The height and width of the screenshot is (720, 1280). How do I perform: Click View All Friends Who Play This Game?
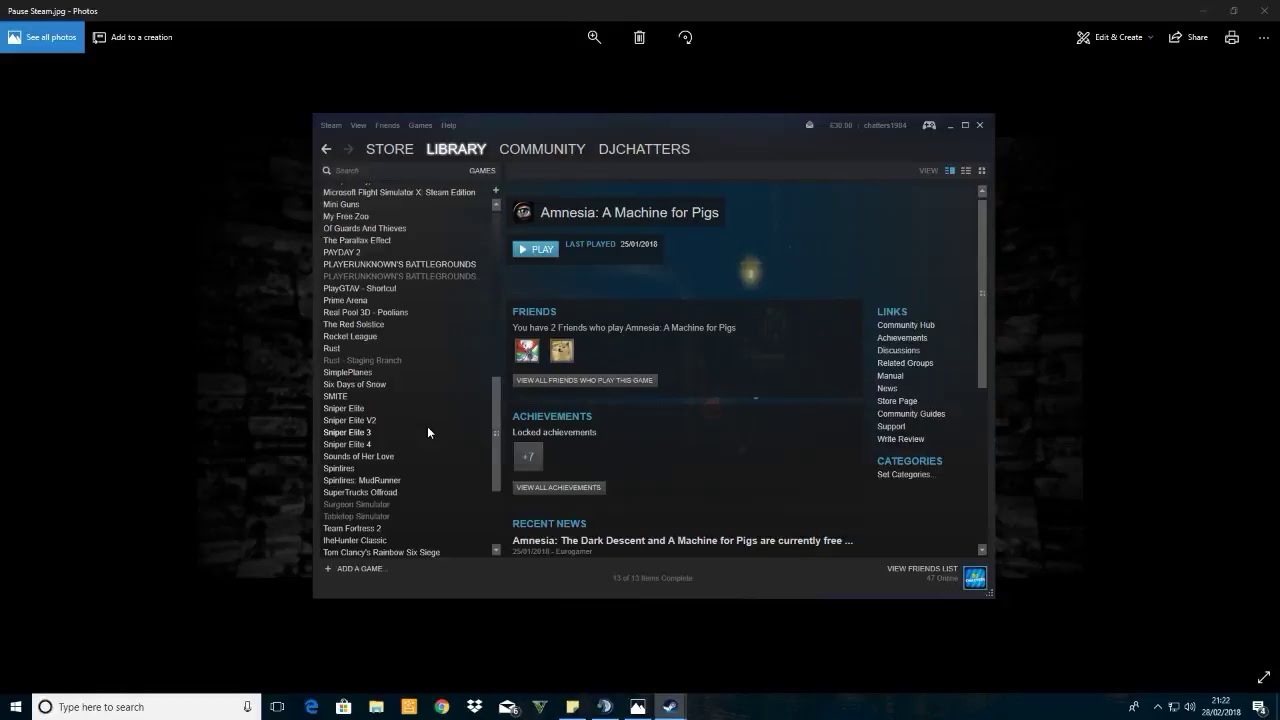click(585, 380)
